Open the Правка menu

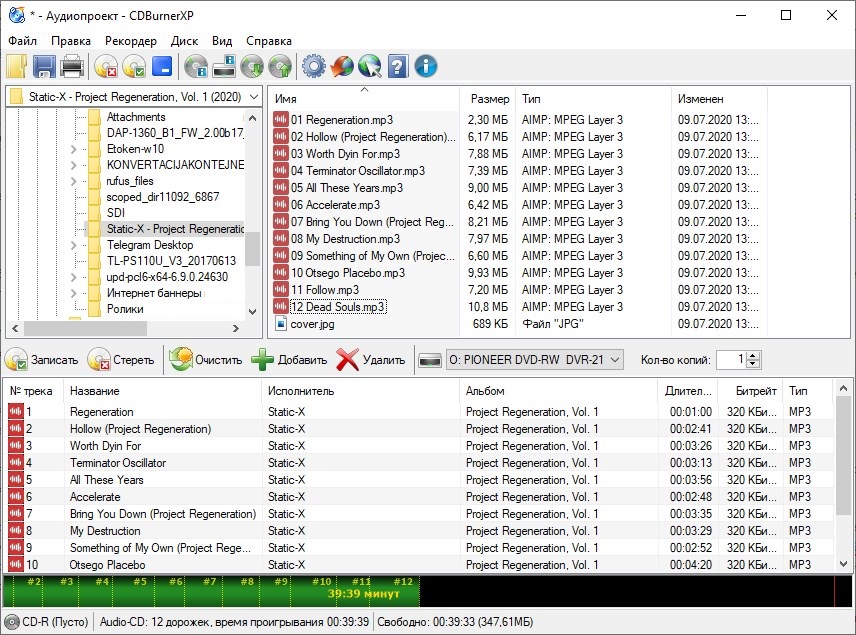pyautogui.click(x=71, y=41)
